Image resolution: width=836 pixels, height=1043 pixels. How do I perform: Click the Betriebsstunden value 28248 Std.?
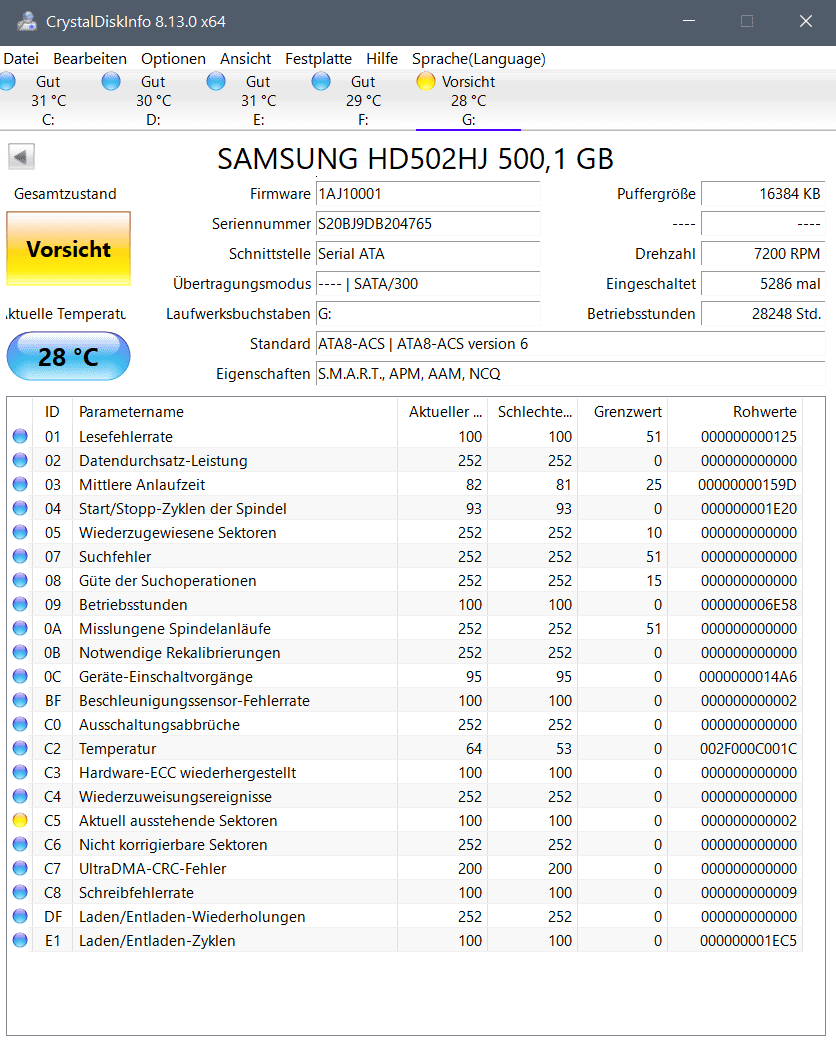coord(763,313)
